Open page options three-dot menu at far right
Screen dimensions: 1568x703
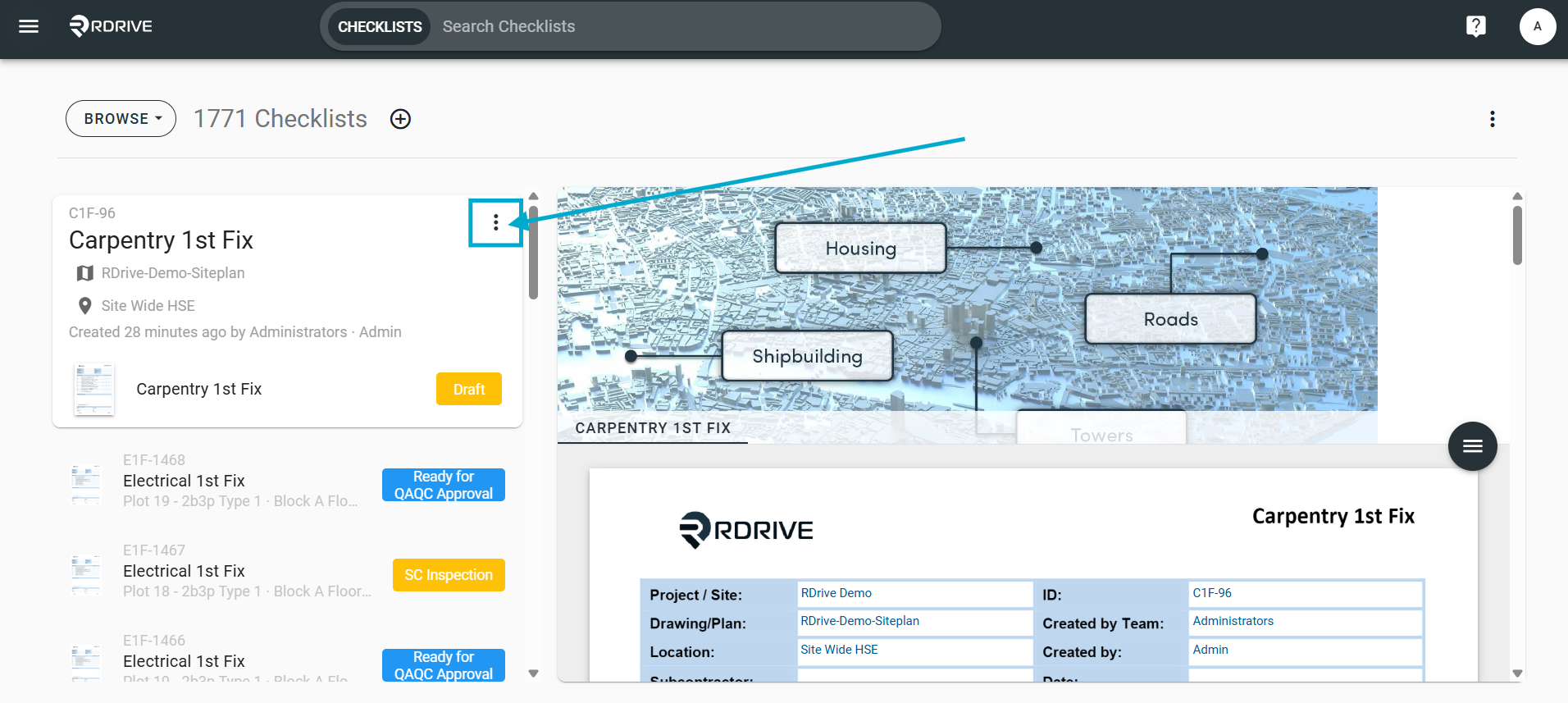point(1492,119)
